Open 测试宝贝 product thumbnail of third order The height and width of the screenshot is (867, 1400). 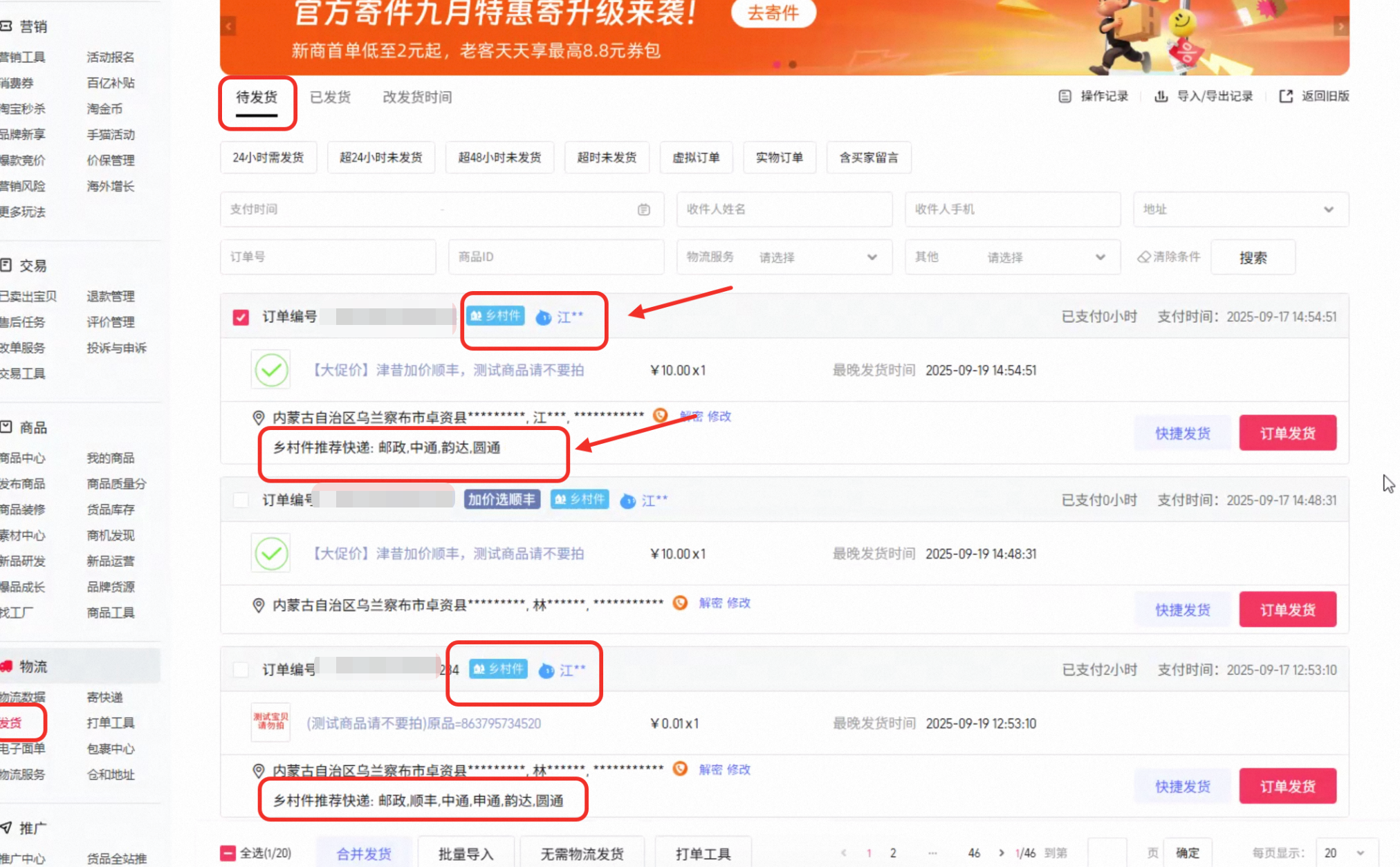click(x=271, y=722)
